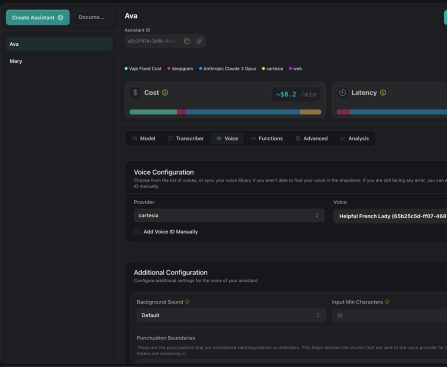Click the blue segment of Cost bar
The width and height of the screenshot is (447, 367).
243,112
